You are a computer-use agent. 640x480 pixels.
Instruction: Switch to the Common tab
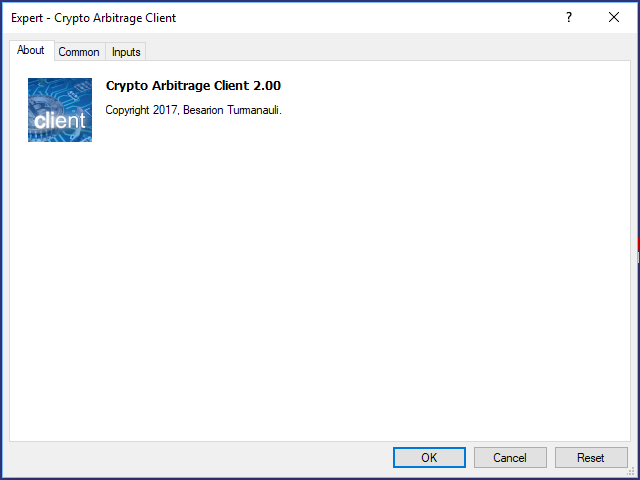(79, 52)
